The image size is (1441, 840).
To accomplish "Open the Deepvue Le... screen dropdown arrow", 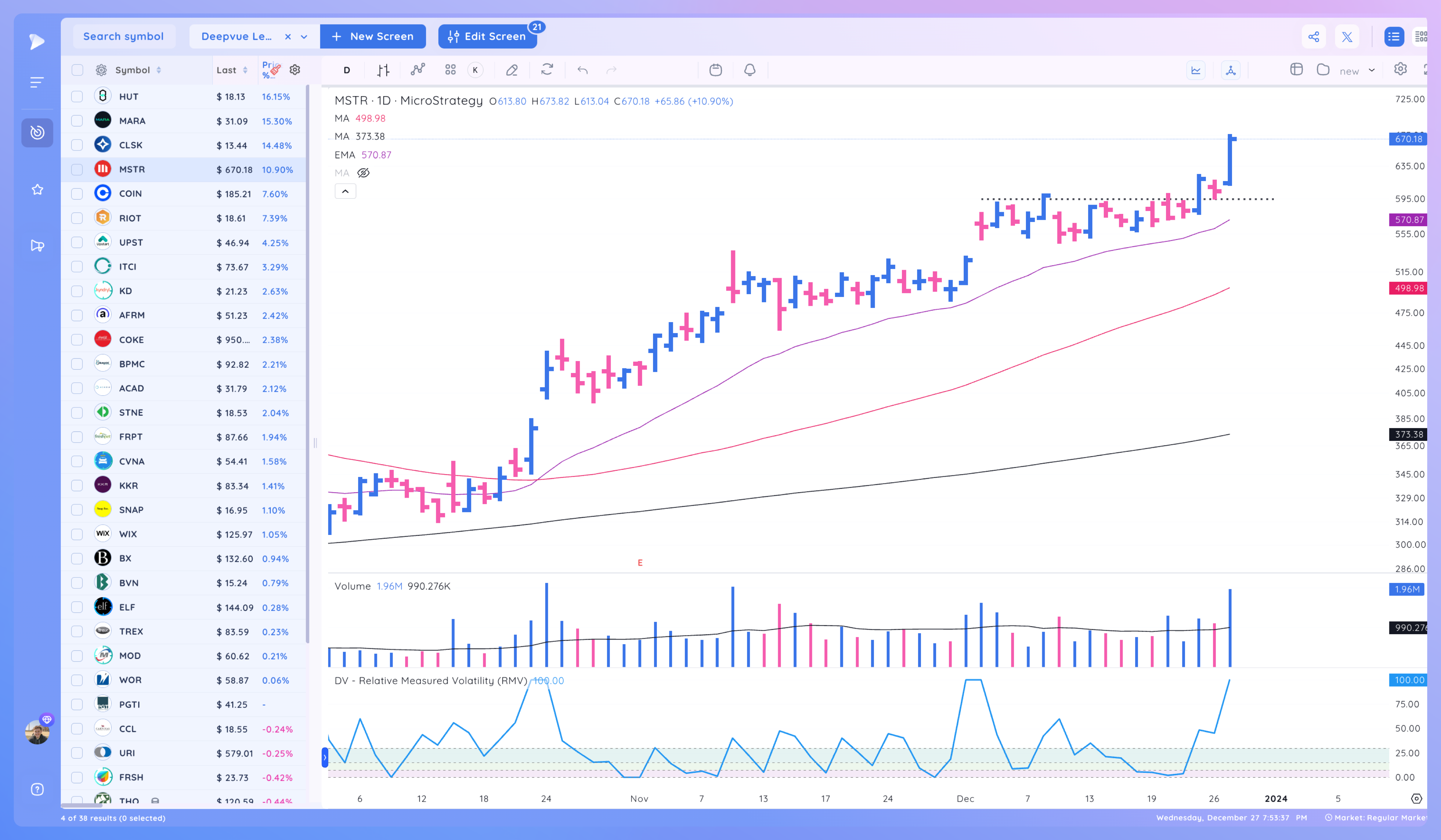I will (x=304, y=37).
